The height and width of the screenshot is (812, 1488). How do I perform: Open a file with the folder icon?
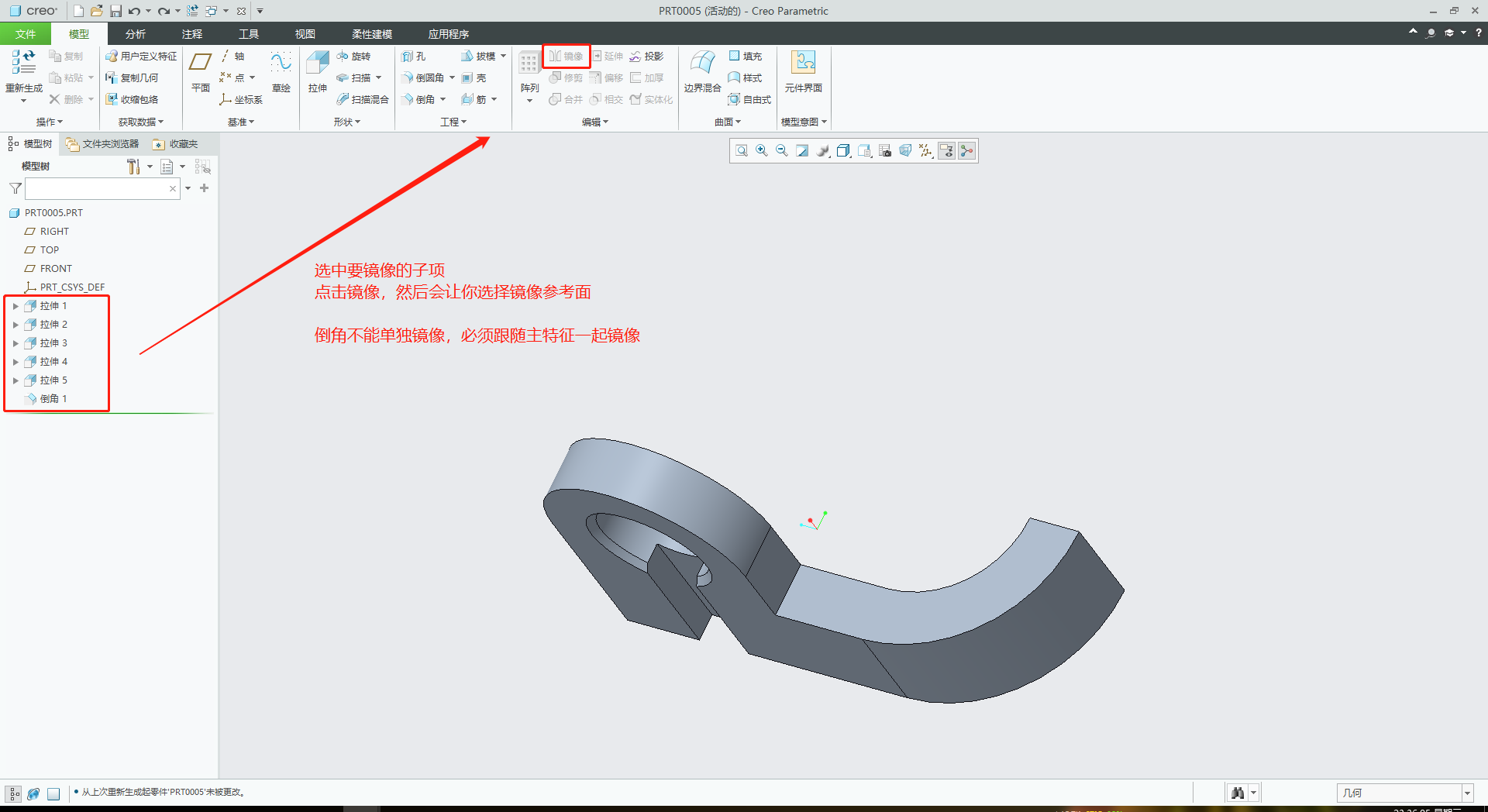97,11
